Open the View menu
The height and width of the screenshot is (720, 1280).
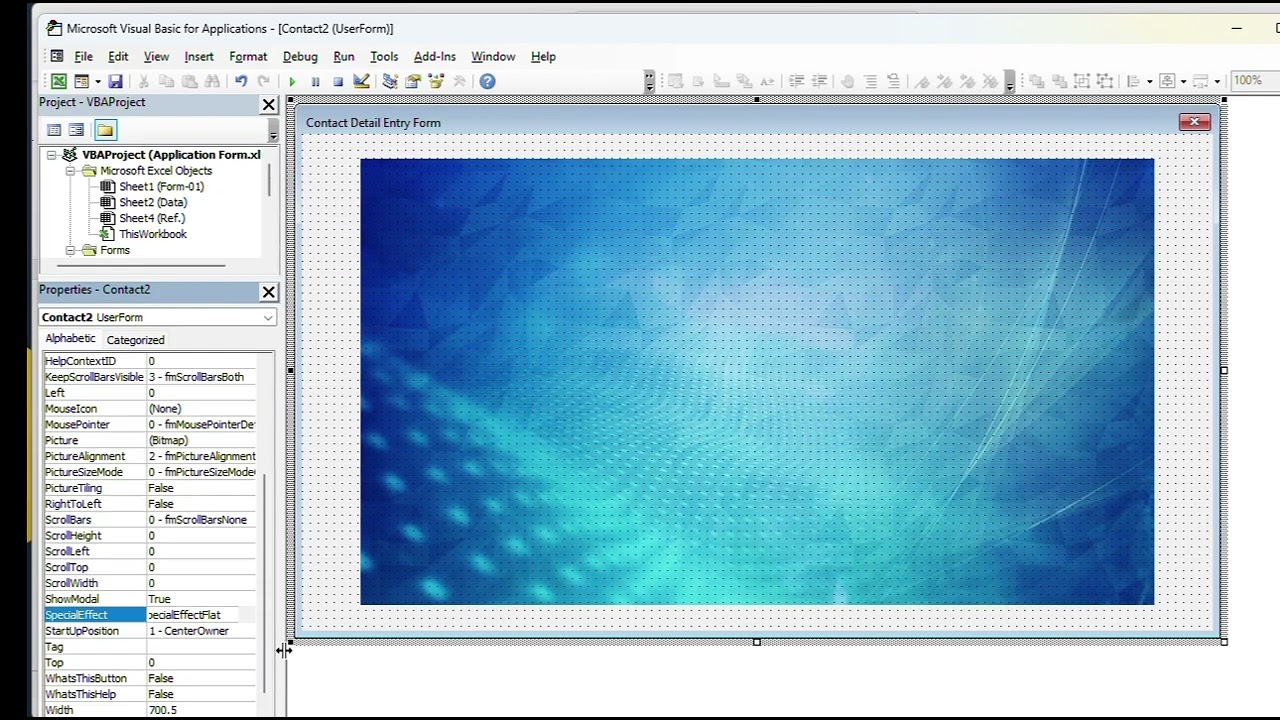(x=156, y=57)
